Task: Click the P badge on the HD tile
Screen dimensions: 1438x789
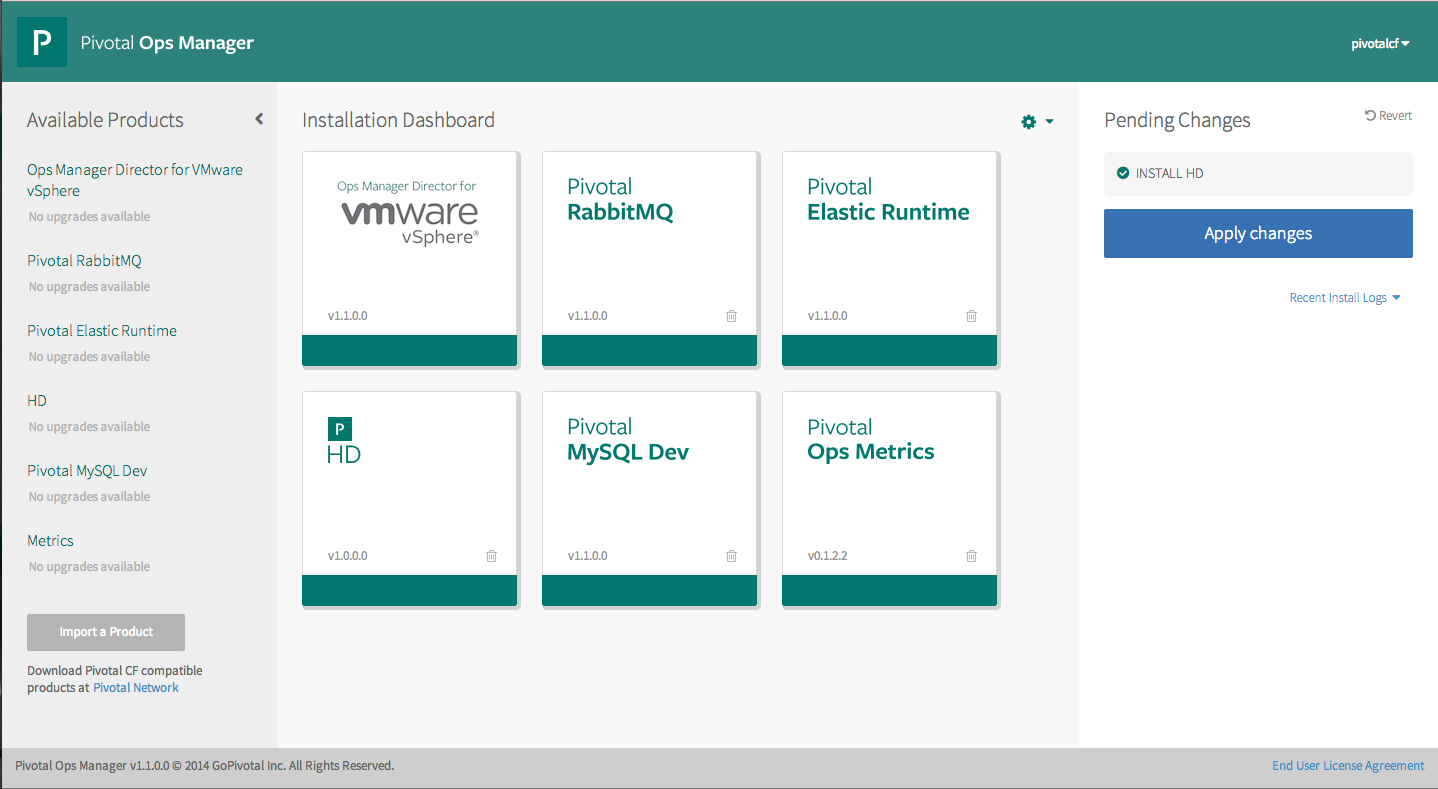Action: 339,428
